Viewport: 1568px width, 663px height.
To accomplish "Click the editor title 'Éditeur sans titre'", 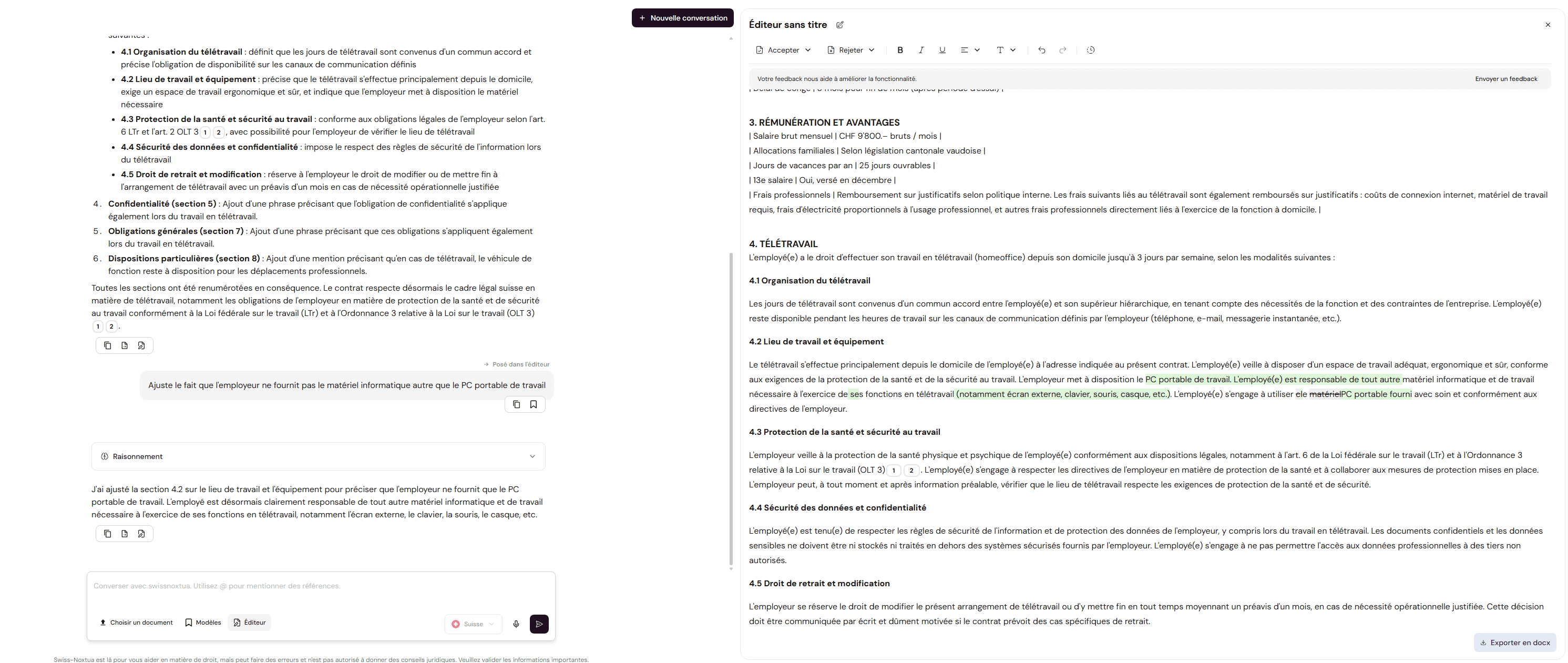I will (x=787, y=25).
